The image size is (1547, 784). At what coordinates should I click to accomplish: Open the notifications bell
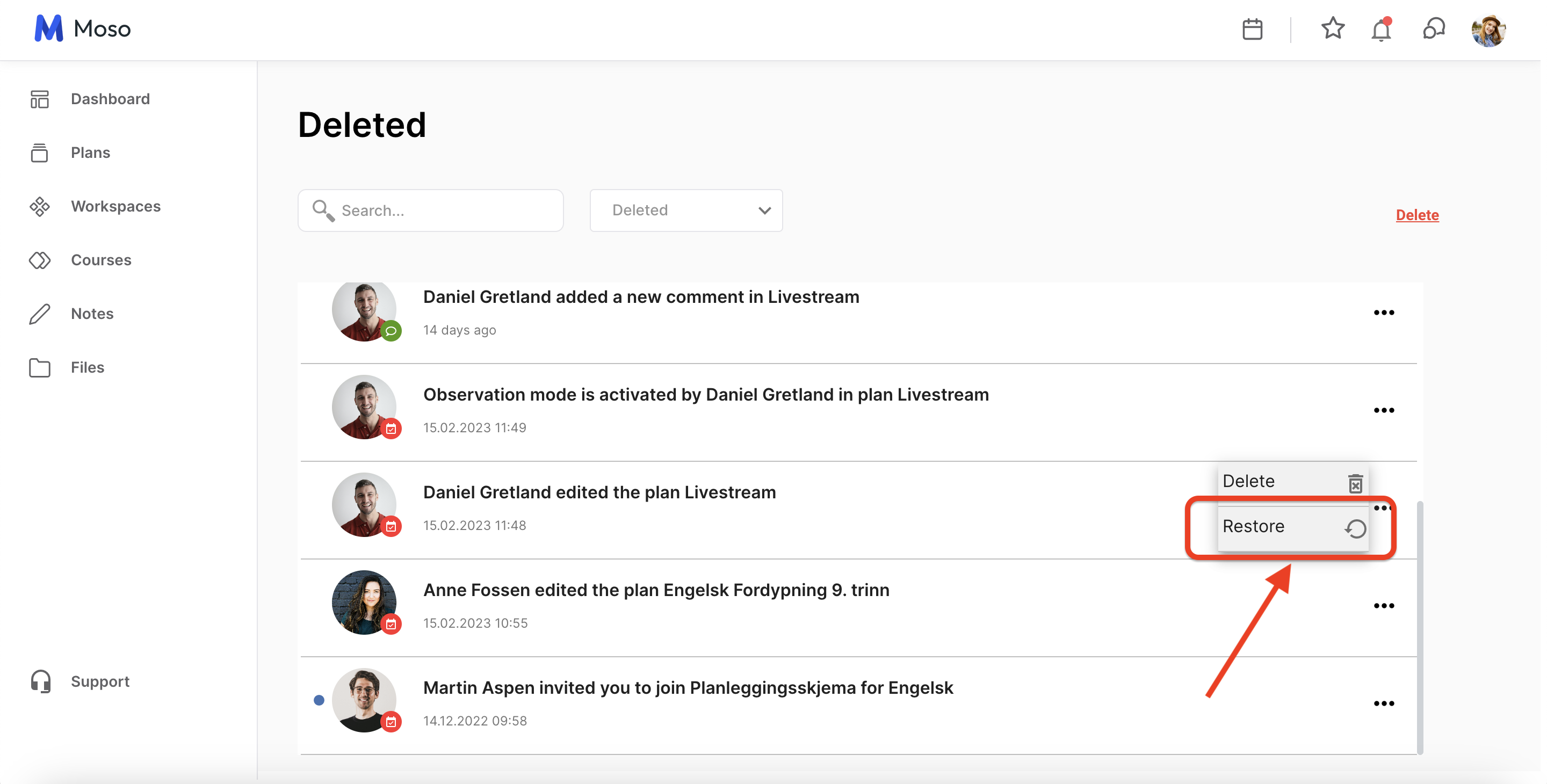(x=1381, y=30)
